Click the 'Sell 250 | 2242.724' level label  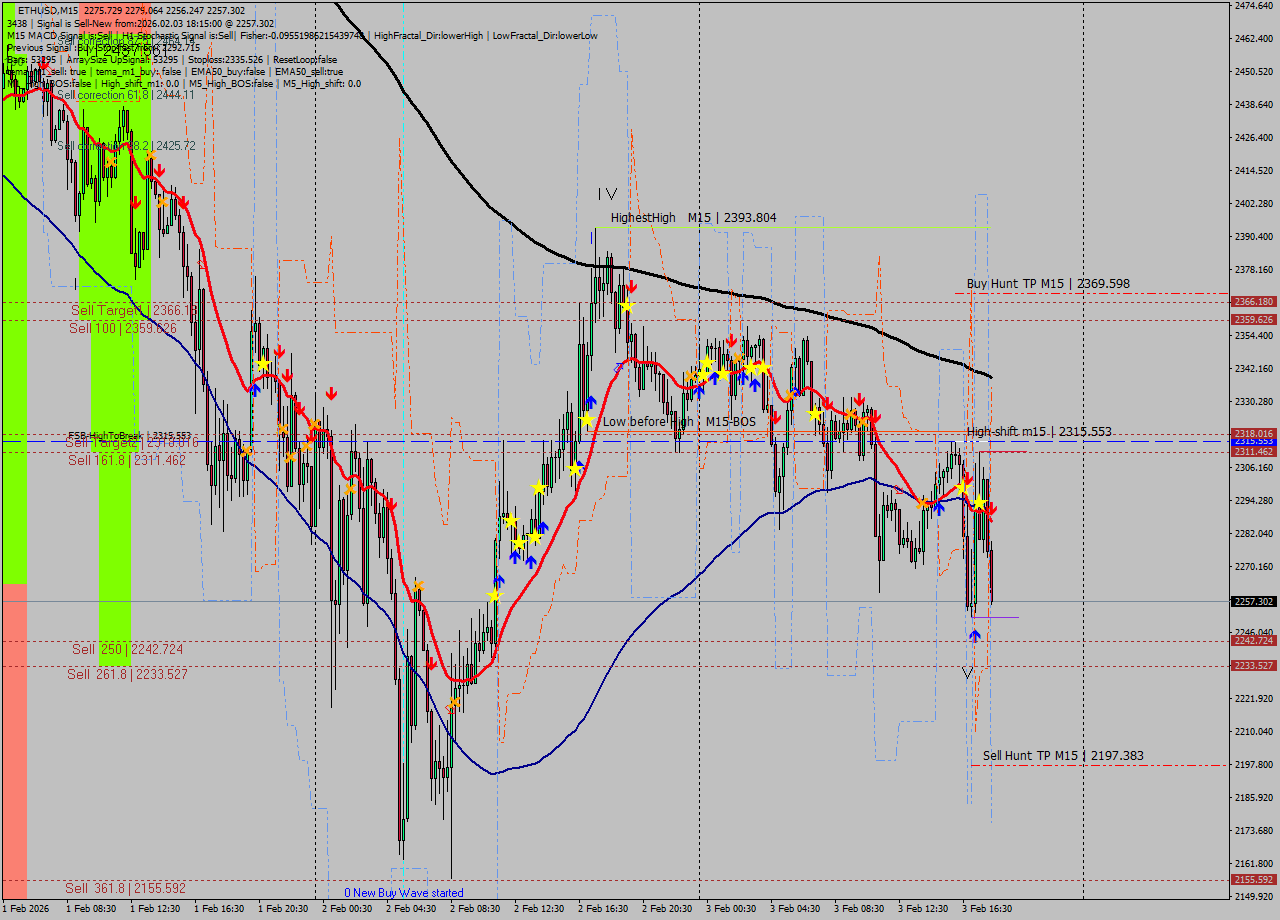[127, 650]
